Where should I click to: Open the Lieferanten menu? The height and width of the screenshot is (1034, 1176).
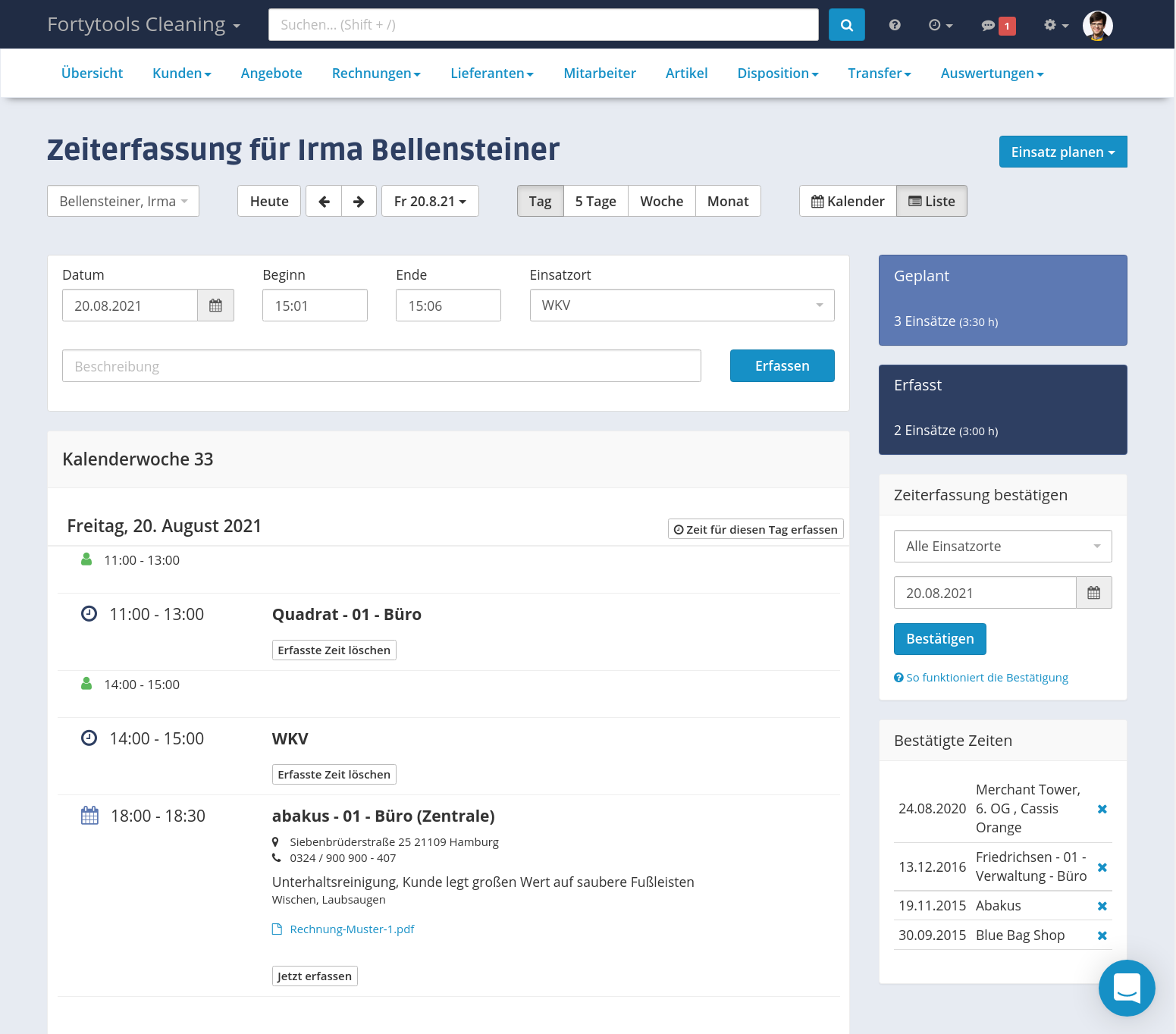pyautogui.click(x=492, y=74)
